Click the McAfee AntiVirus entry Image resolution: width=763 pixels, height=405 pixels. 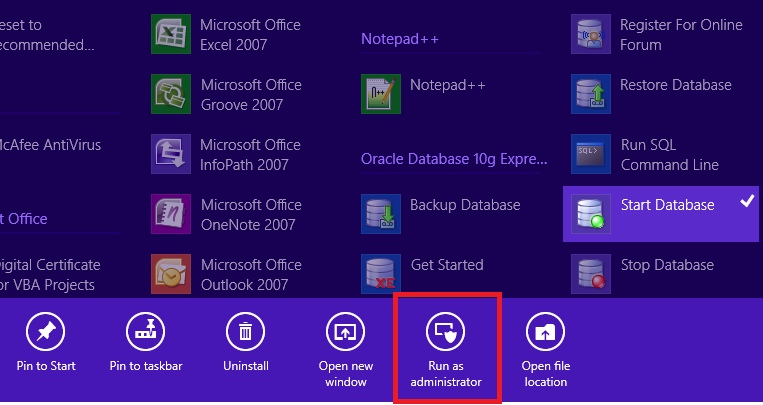coord(50,145)
